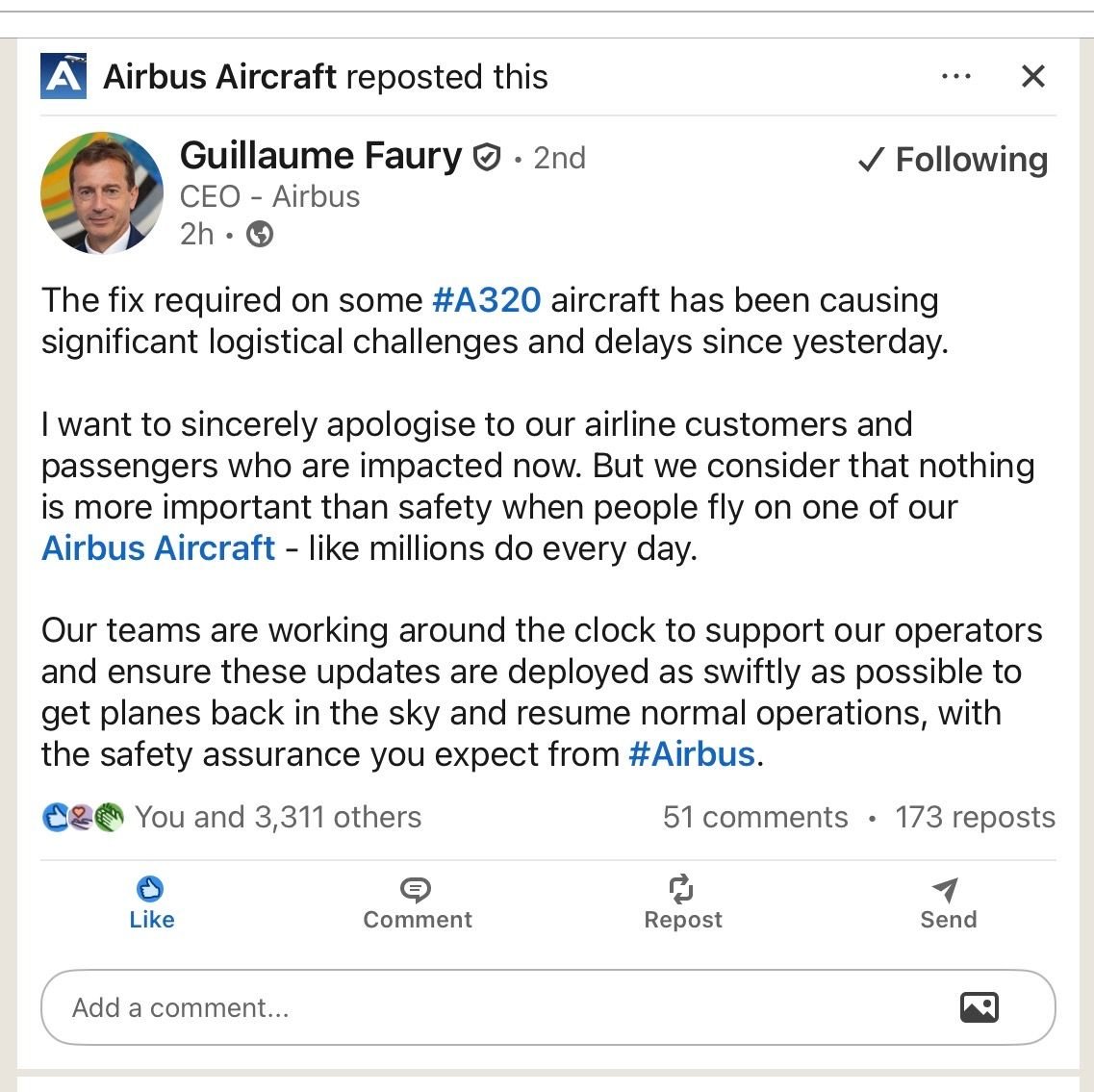The image size is (1094, 1092).
Task: View the reaction emoji icons on the post
Action: point(82,817)
